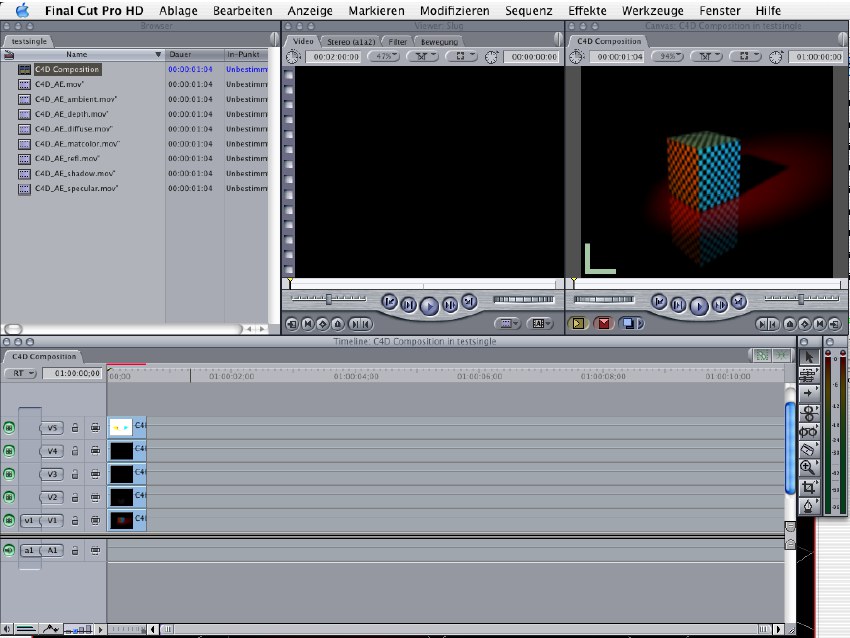This screenshot has width=850, height=638.
Task: Click the blue Replace edit button in Canvas
Action: [630, 323]
